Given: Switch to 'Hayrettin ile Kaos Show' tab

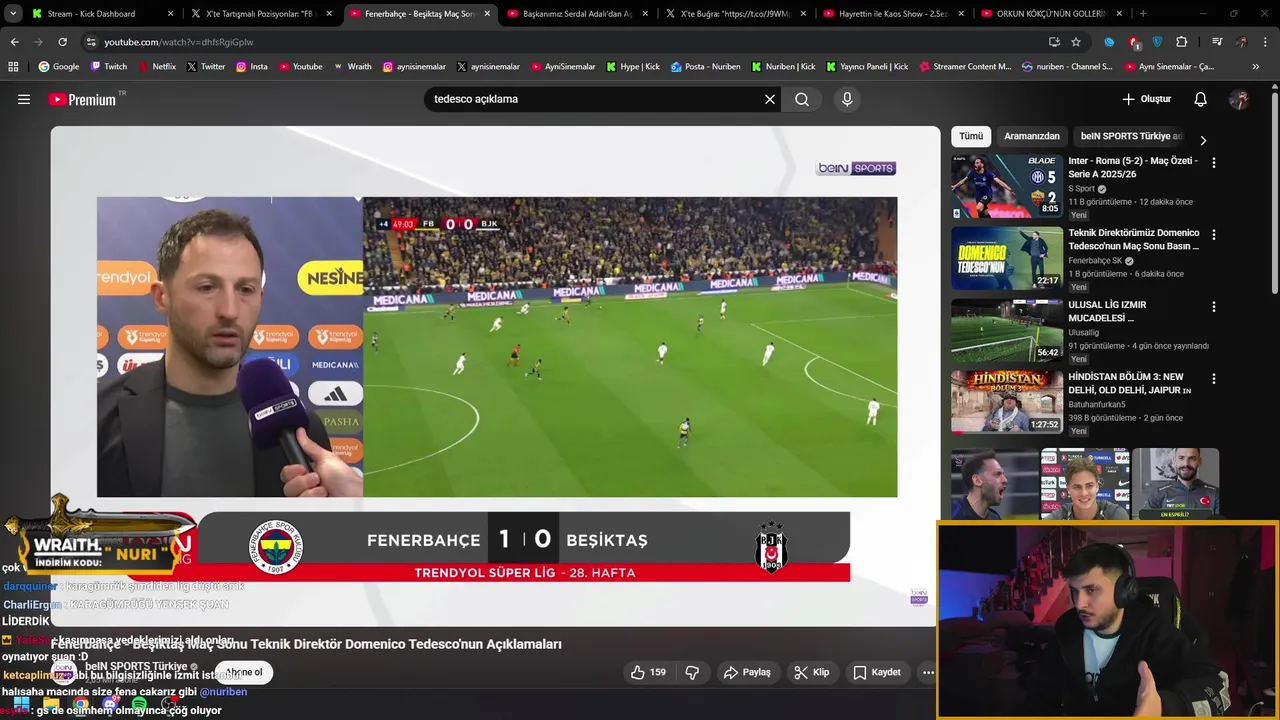Looking at the screenshot, I should [892, 14].
